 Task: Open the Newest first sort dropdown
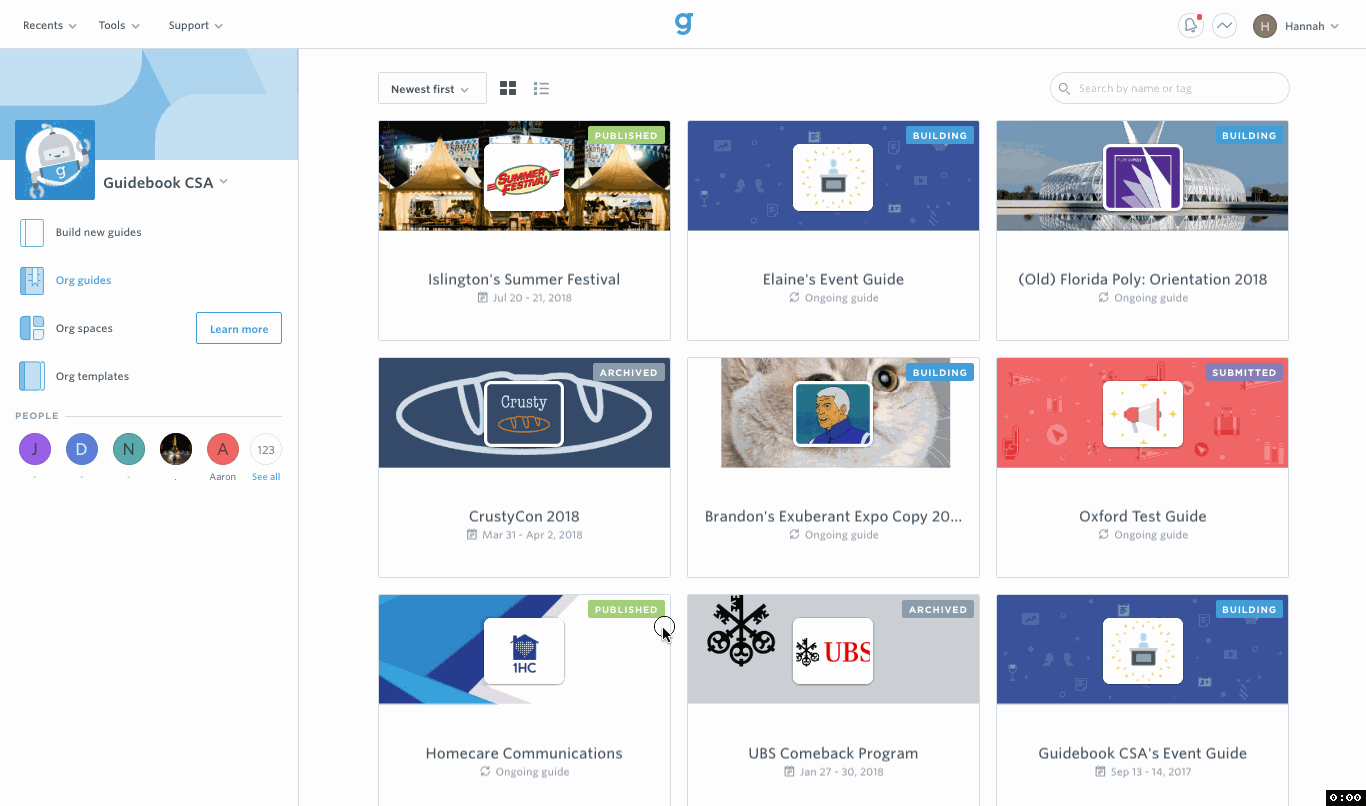(x=431, y=88)
